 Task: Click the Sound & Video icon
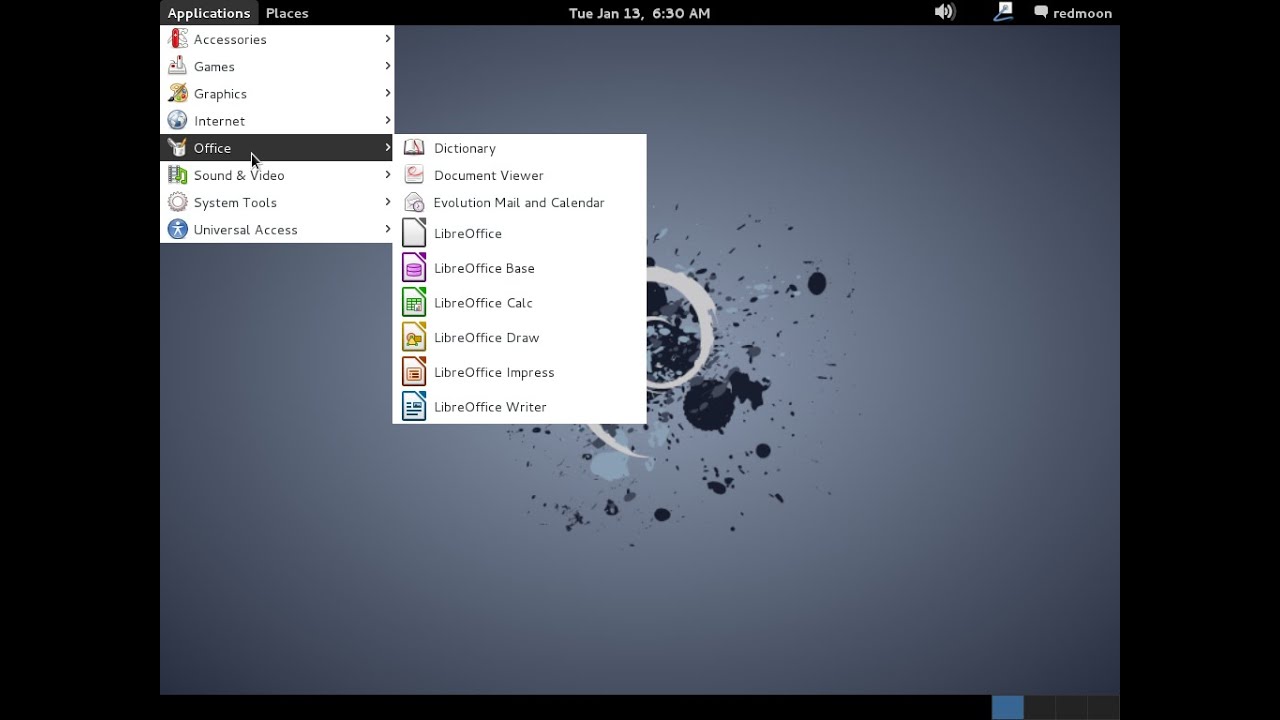178,175
